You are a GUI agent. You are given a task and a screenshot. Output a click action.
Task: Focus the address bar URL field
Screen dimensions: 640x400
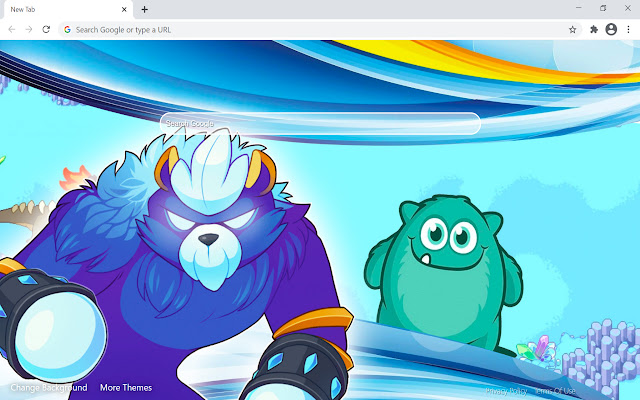[x=320, y=29]
